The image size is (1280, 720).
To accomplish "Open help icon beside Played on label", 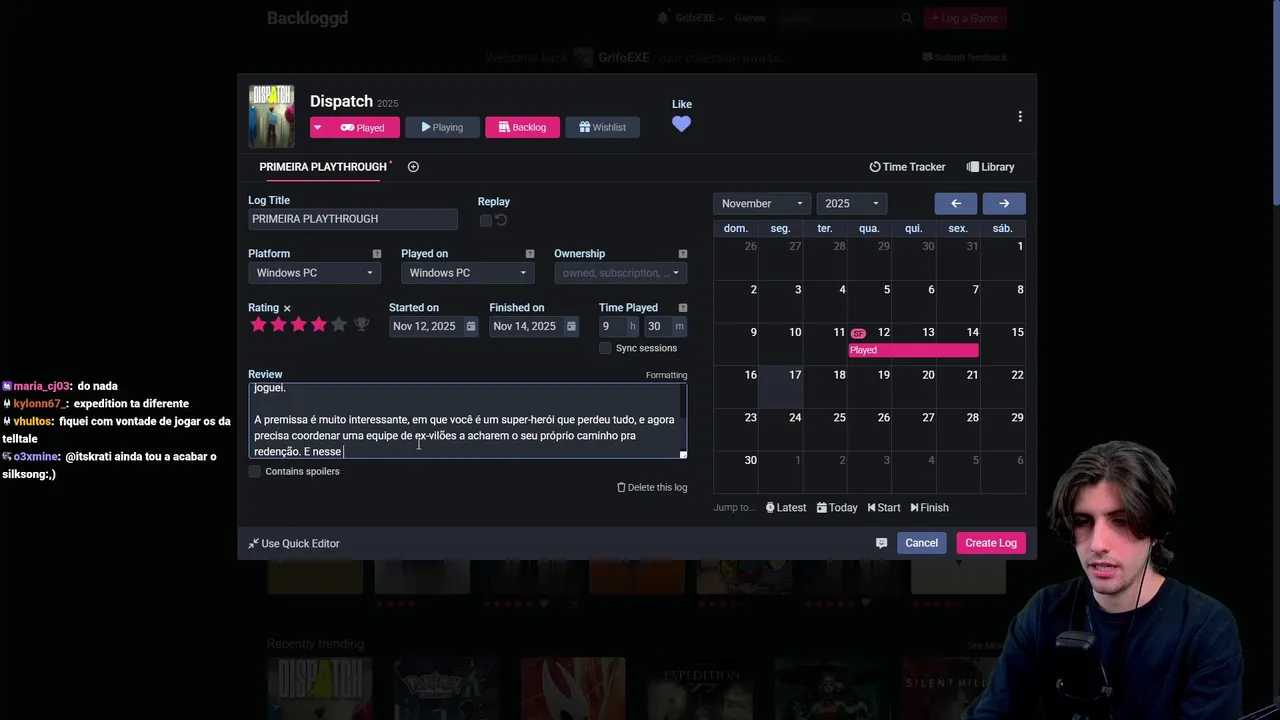I will pos(530,254).
